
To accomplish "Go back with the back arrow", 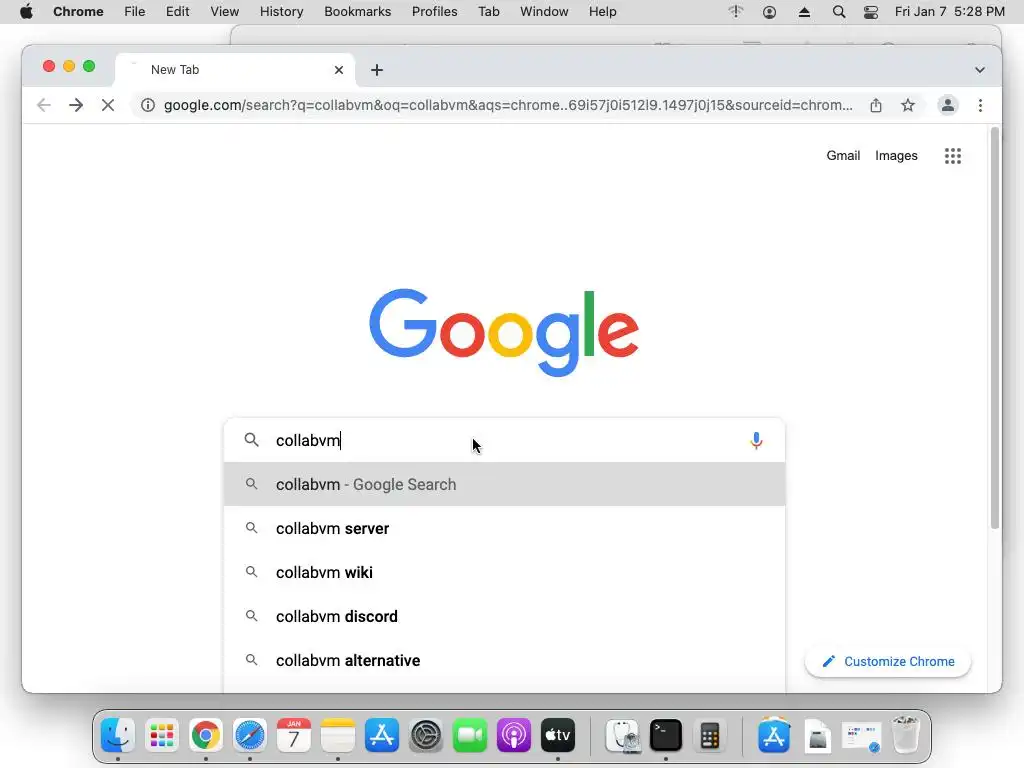I will coord(44,105).
